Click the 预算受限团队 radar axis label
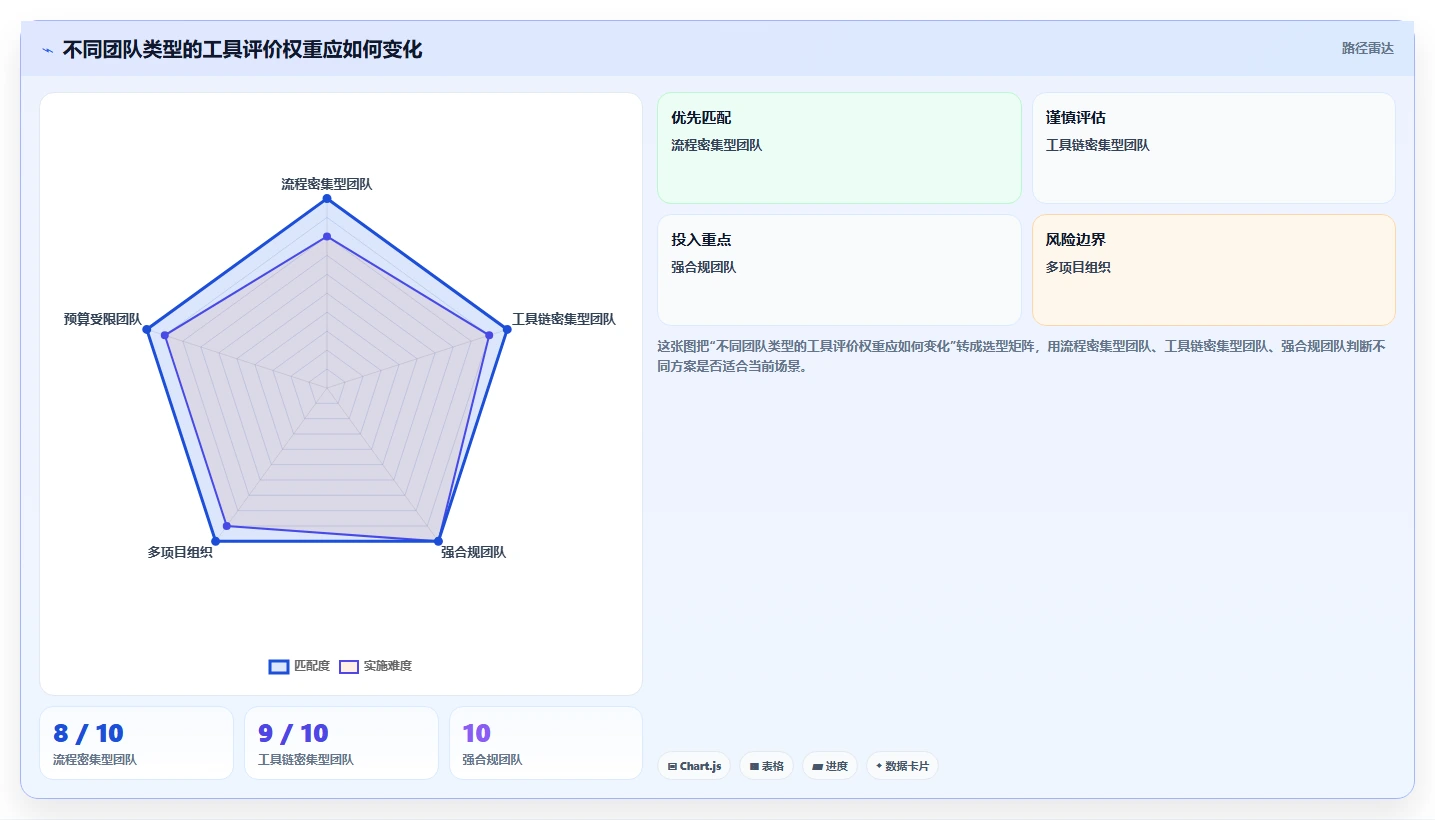The image size is (1435, 820). [102, 319]
